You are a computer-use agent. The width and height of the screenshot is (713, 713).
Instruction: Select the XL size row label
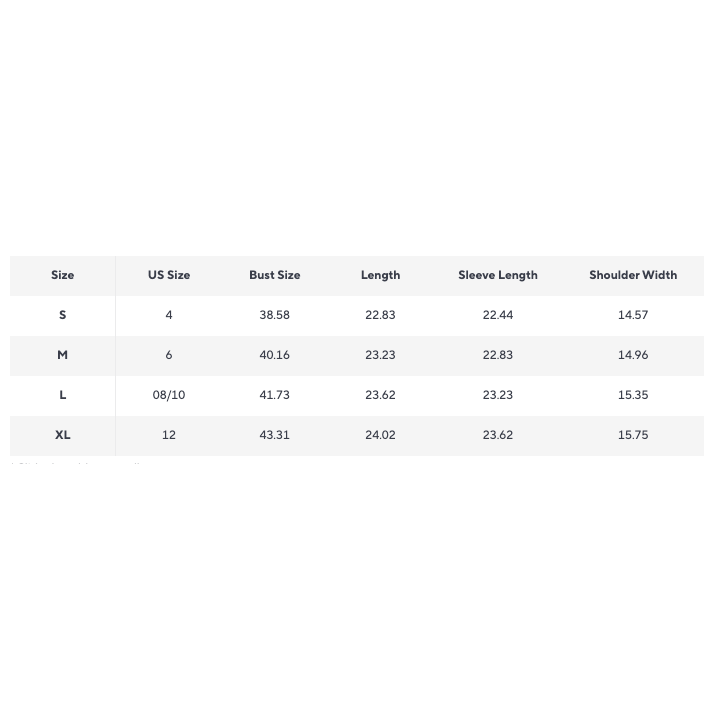62,435
